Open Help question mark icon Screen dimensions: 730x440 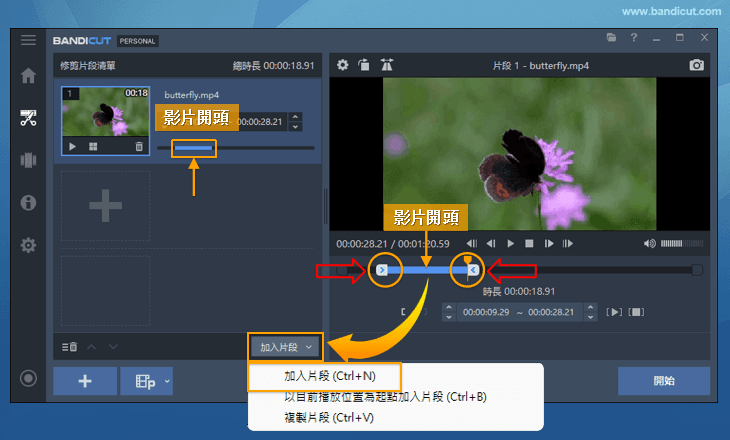pos(634,38)
